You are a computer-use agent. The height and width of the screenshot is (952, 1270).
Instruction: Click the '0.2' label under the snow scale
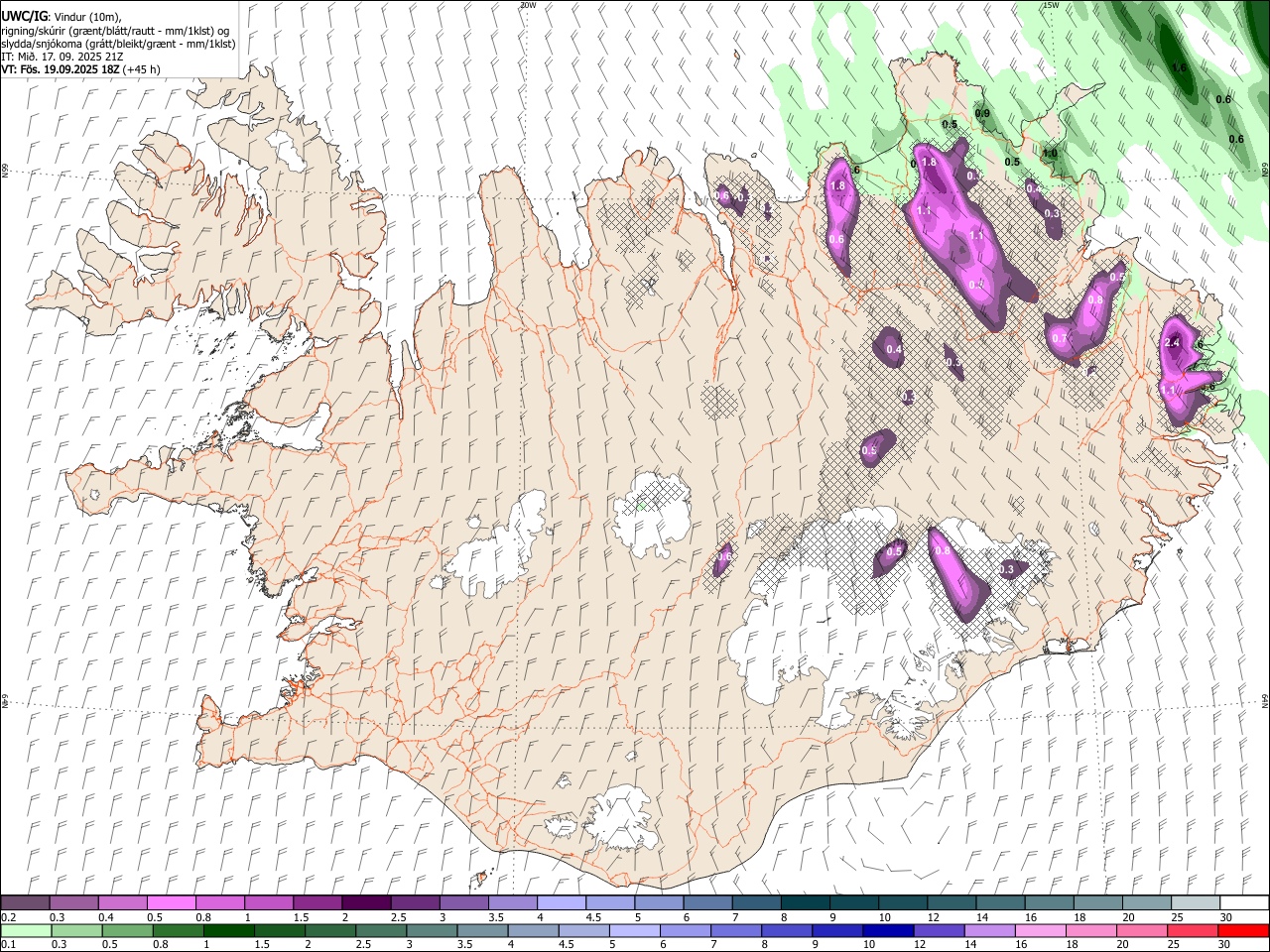click(7, 917)
